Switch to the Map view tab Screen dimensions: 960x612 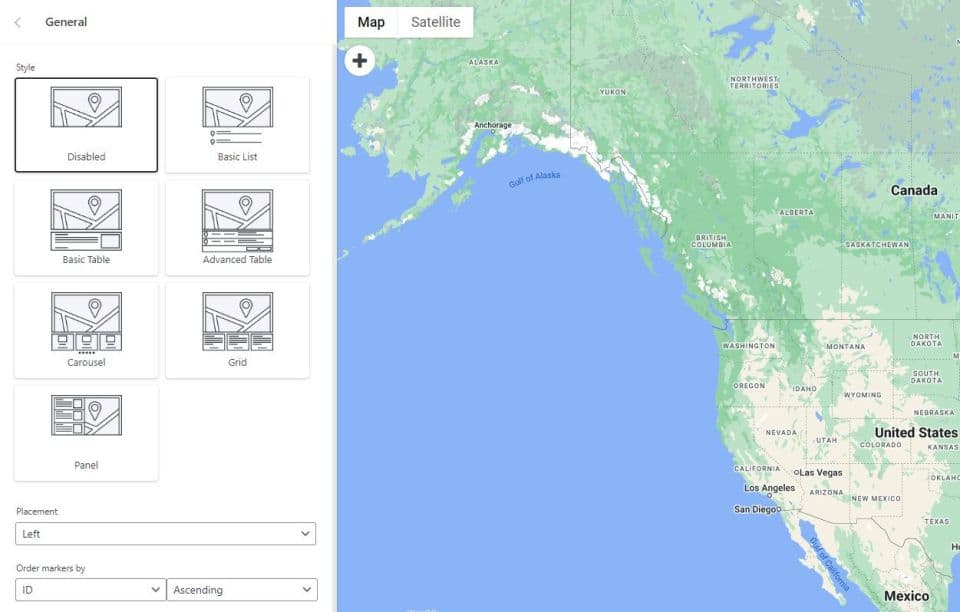point(371,22)
